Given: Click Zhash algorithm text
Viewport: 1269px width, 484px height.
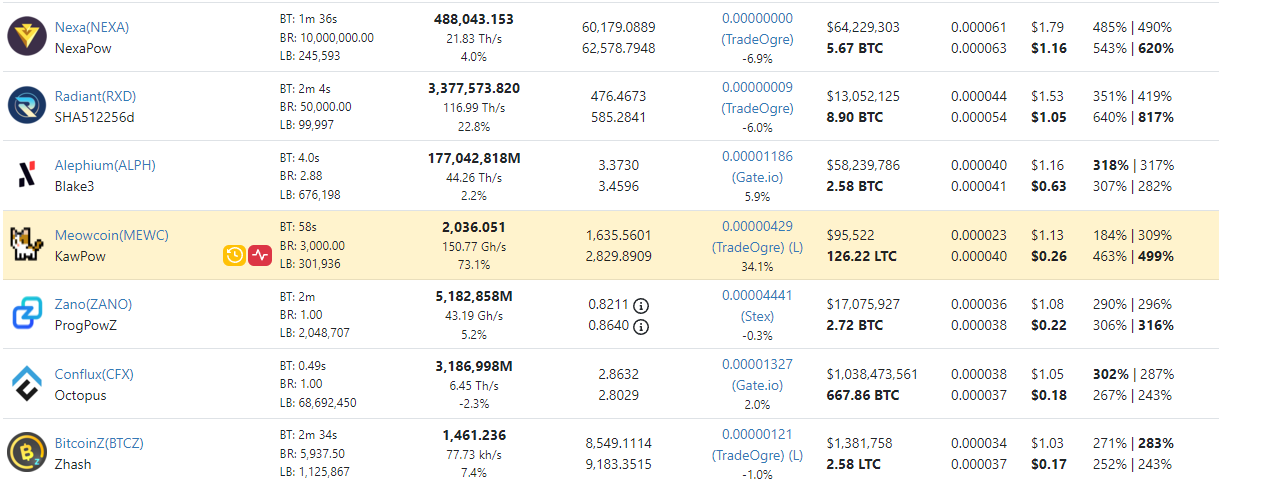Looking at the screenshot, I should 73,464.
